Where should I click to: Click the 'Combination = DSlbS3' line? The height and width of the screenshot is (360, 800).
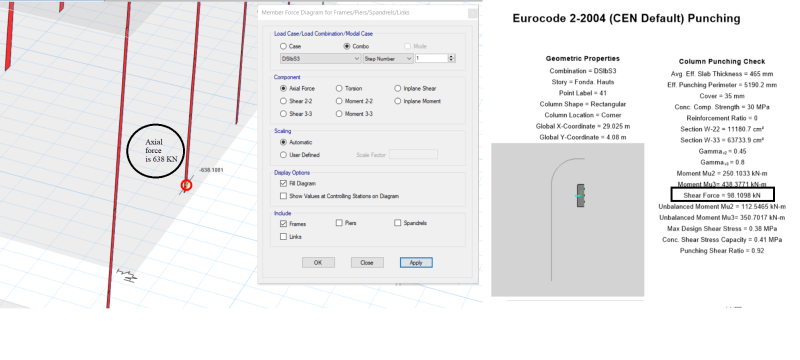pos(583,71)
